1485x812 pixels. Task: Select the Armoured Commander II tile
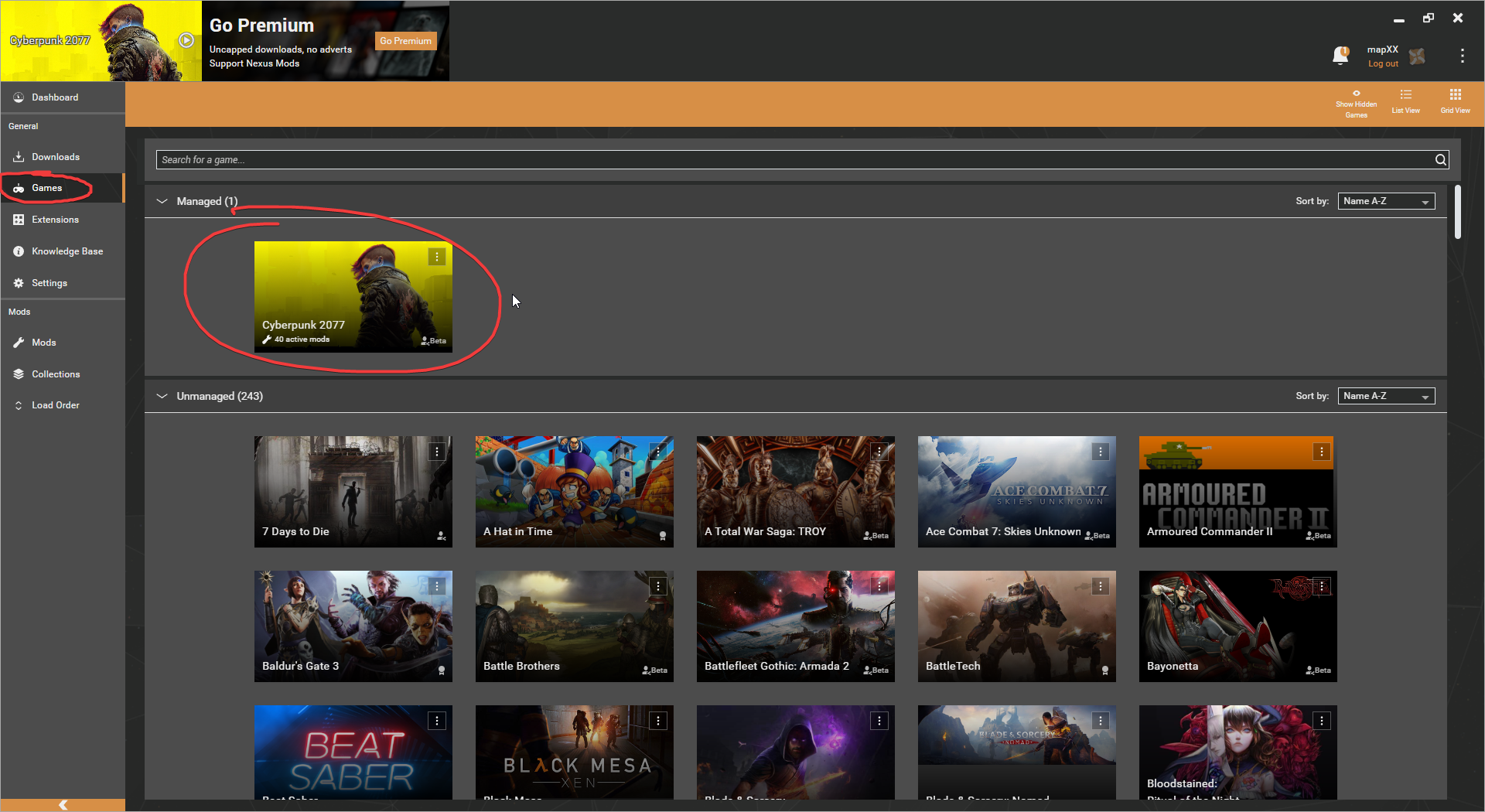coord(1238,492)
